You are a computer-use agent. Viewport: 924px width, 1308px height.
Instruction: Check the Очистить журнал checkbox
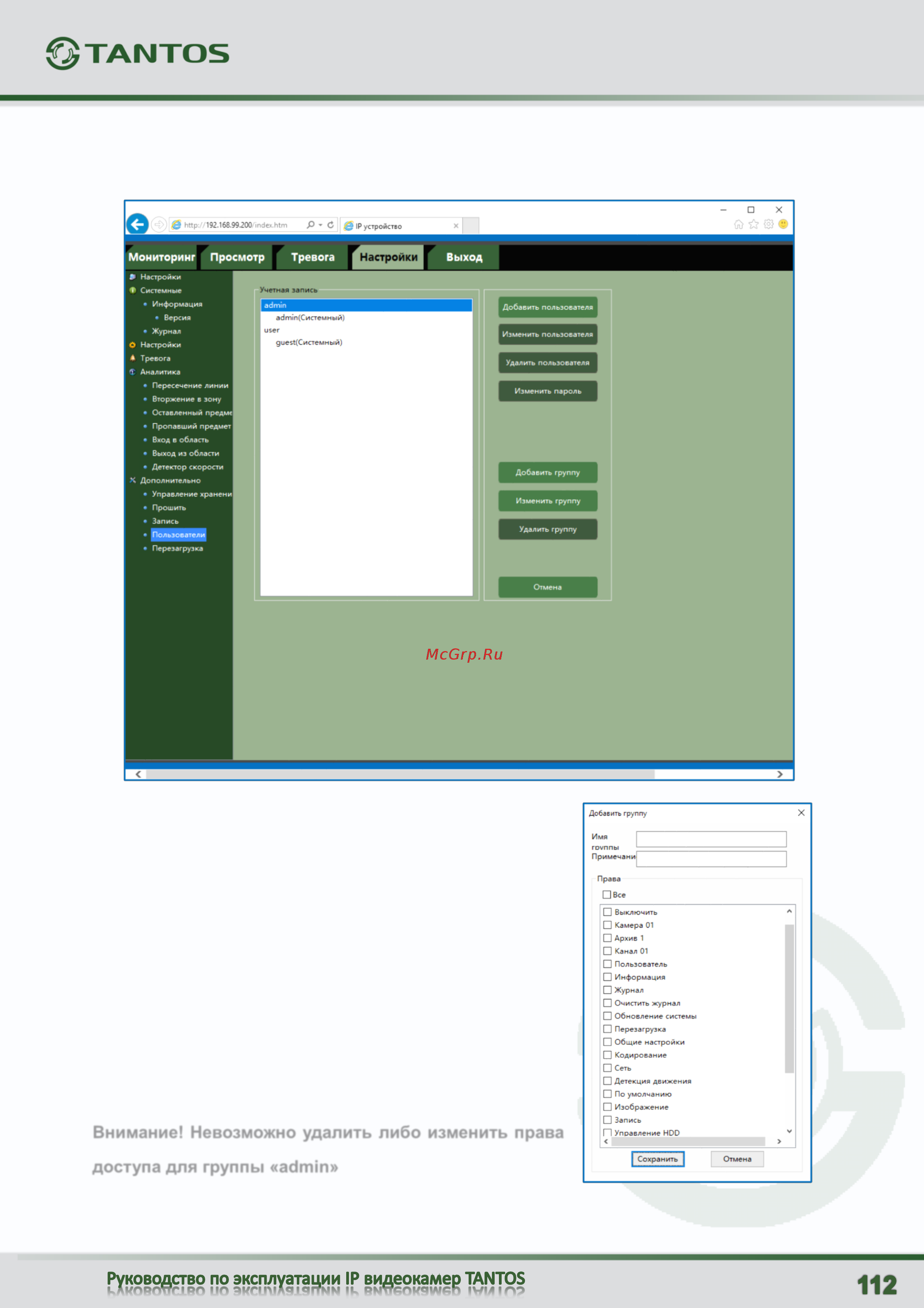point(607,1003)
